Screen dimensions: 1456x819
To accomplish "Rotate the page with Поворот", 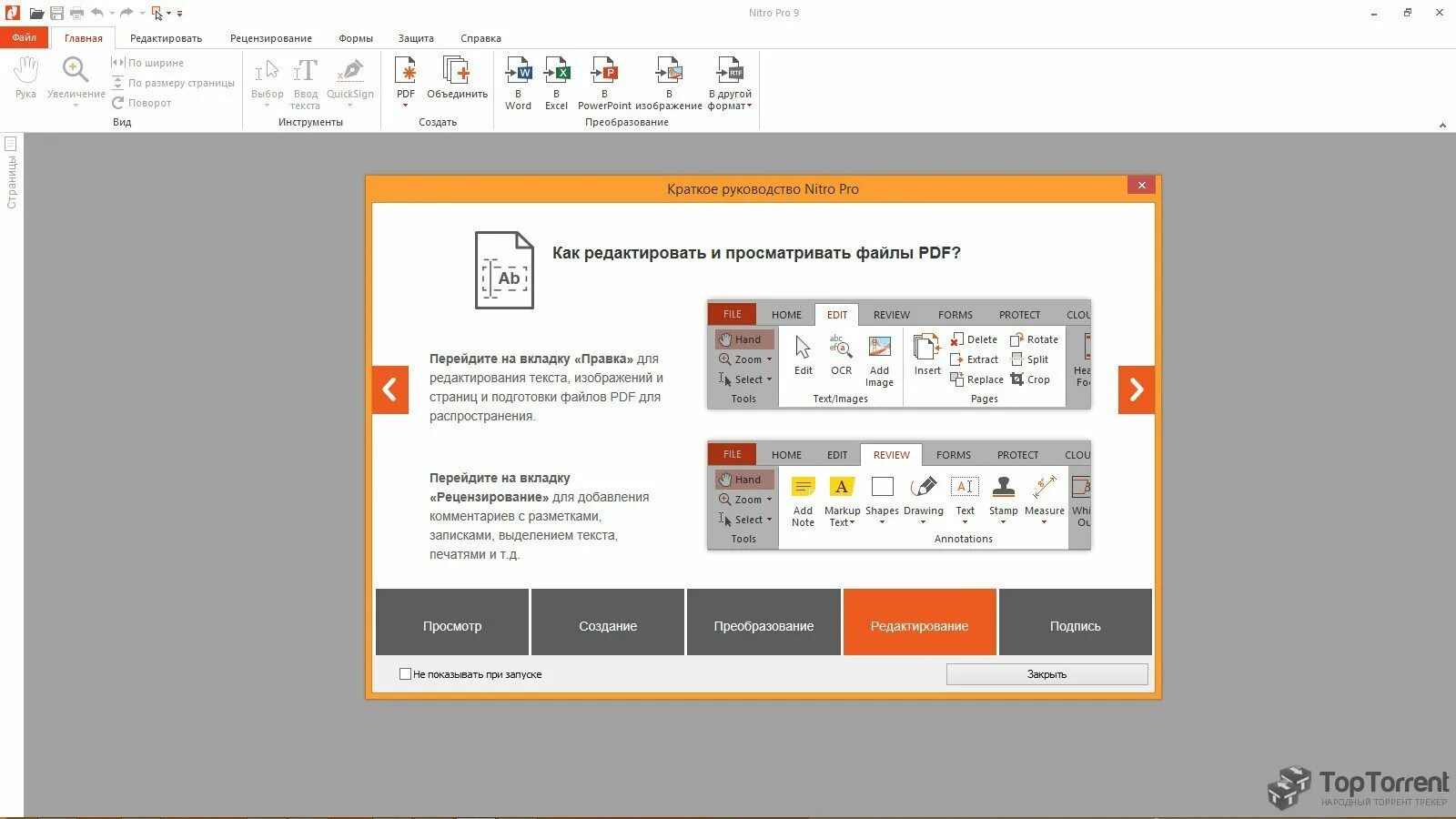I will click(141, 103).
